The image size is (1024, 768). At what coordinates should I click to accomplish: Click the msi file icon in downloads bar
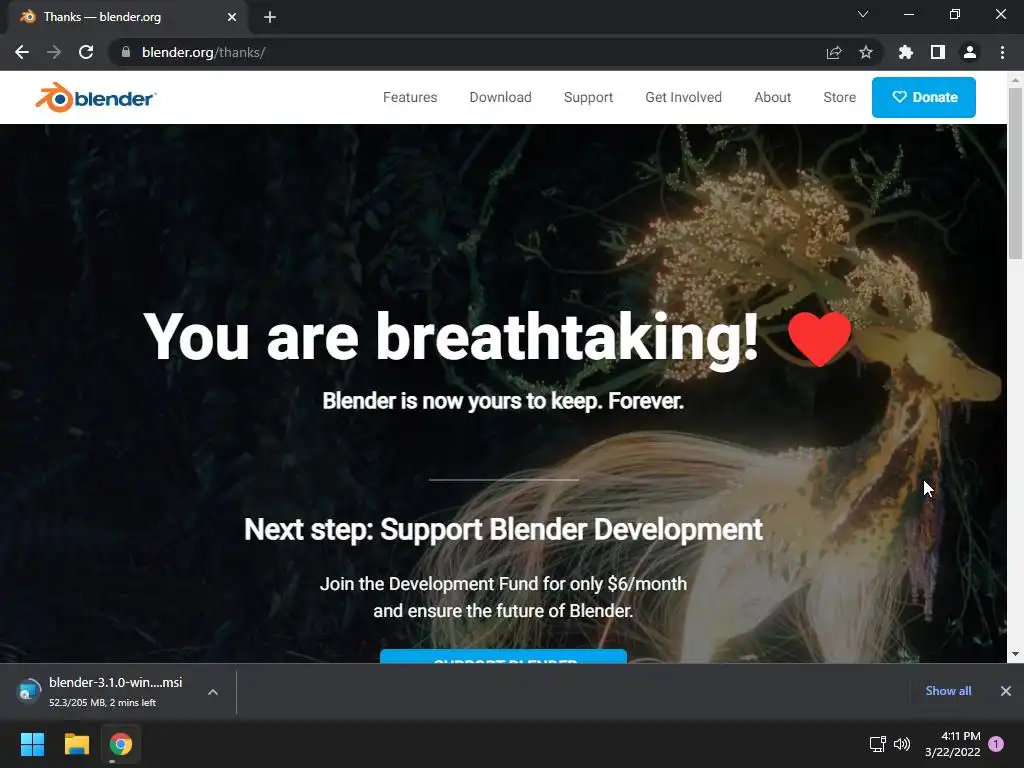point(28,692)
